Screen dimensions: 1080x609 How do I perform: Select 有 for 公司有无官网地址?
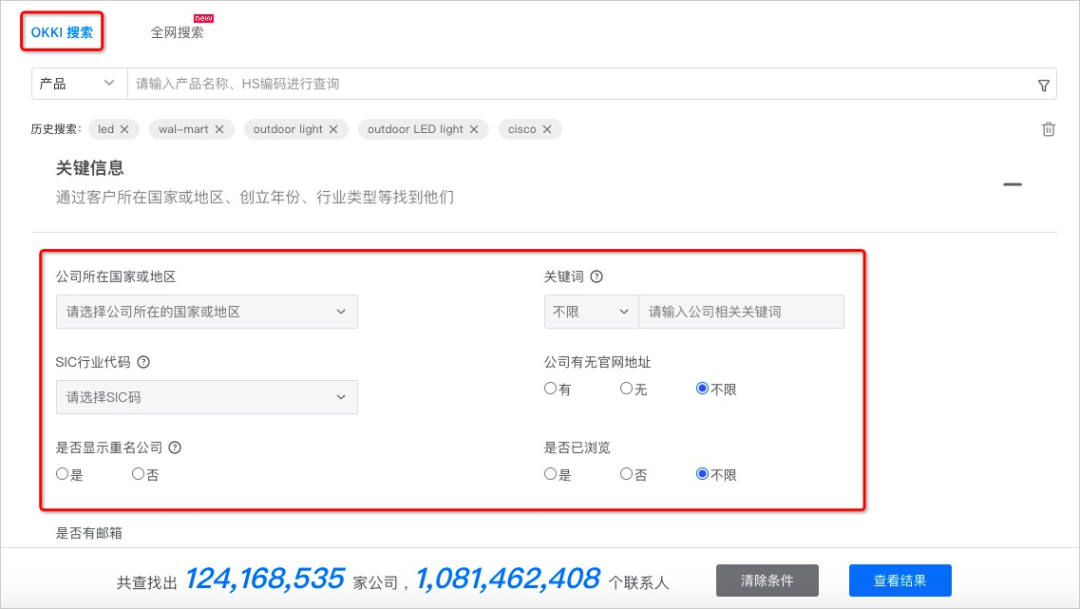(x=550, y=389)
